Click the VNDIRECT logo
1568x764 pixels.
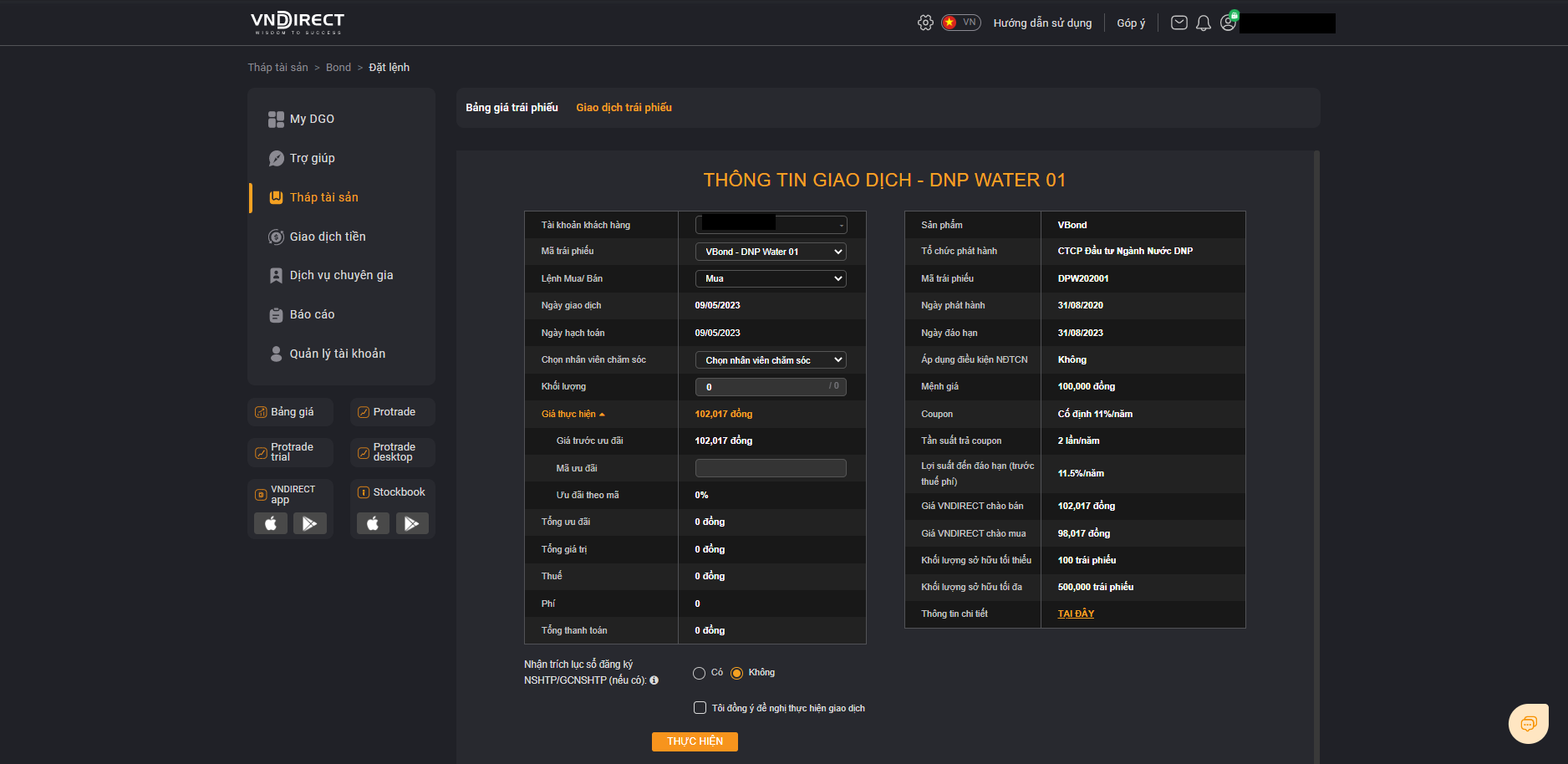(x=298, y=23)
